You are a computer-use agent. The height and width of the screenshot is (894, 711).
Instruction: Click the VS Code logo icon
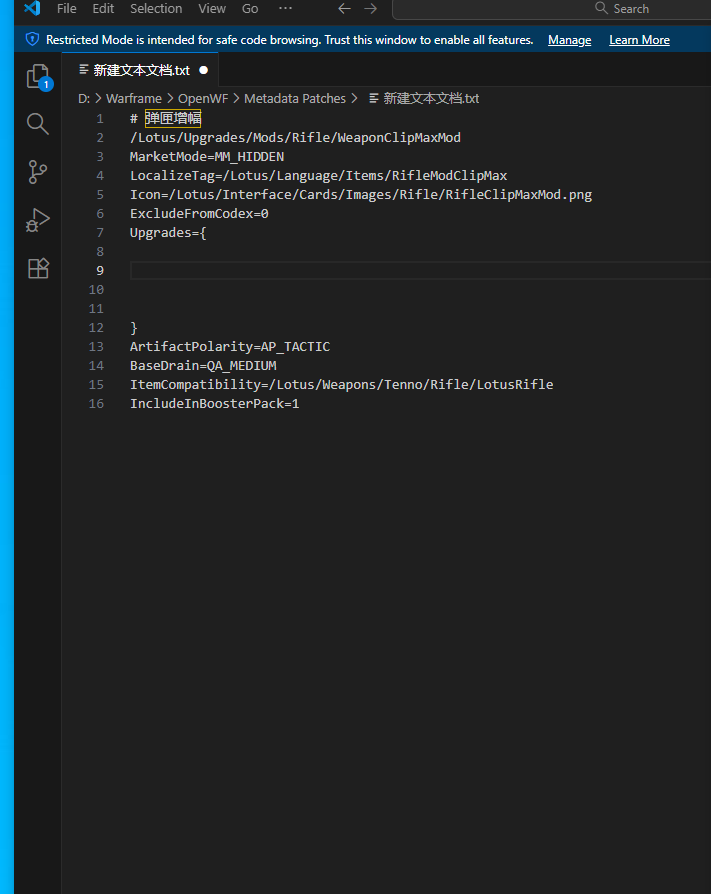pos(31,9)
